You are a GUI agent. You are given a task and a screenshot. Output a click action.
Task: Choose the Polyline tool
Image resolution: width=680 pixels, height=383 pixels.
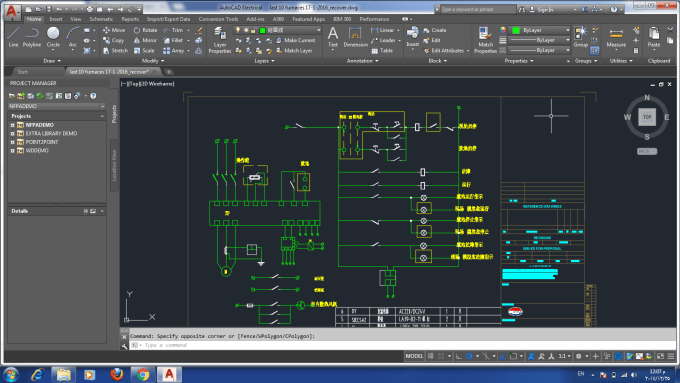click(32, 37)
